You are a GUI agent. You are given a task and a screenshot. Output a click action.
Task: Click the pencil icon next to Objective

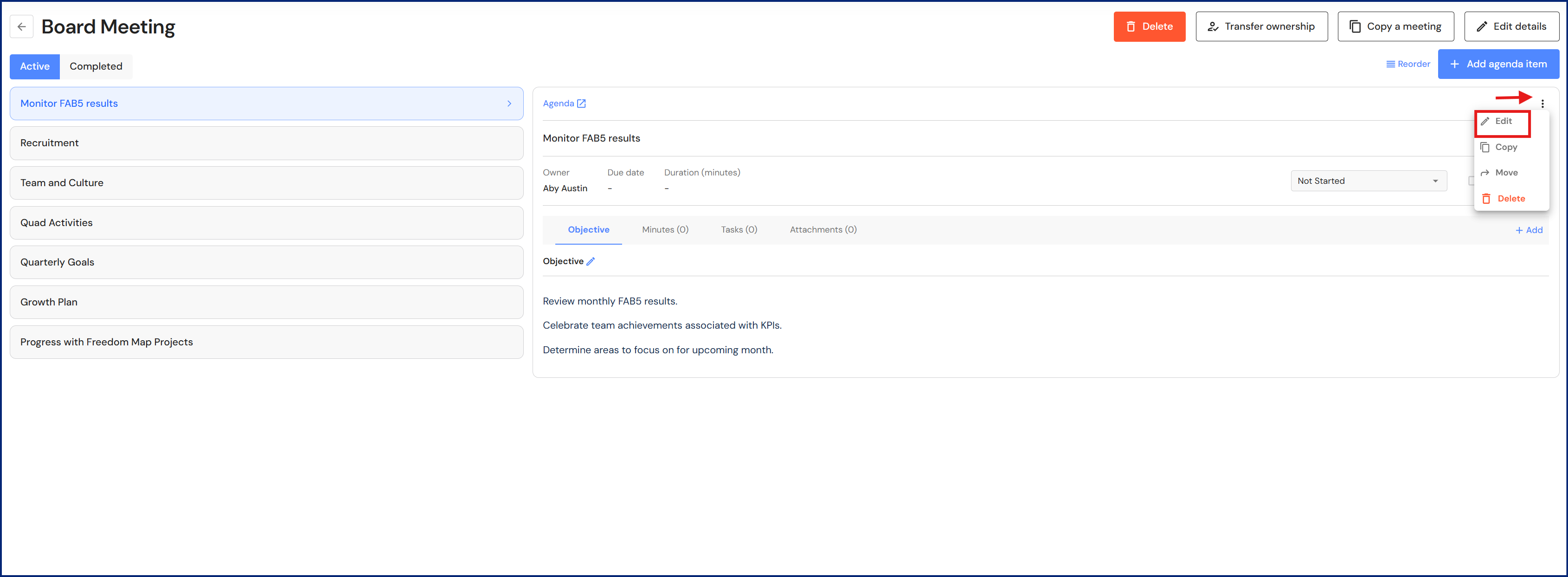[591, 261]
